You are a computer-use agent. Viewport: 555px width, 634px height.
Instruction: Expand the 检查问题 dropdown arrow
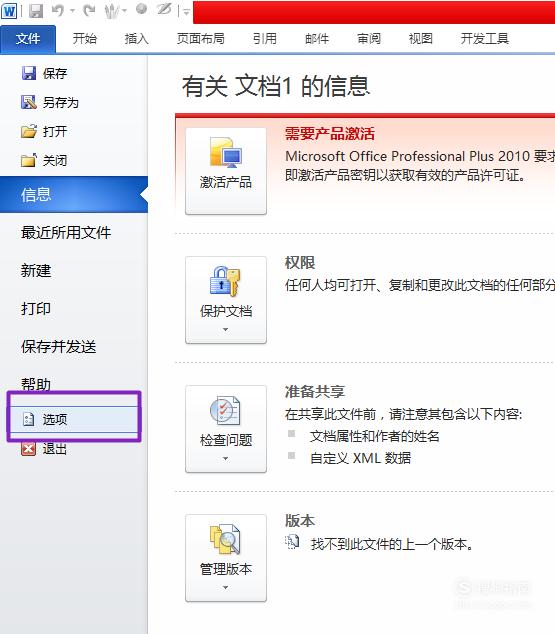point(226,459)
